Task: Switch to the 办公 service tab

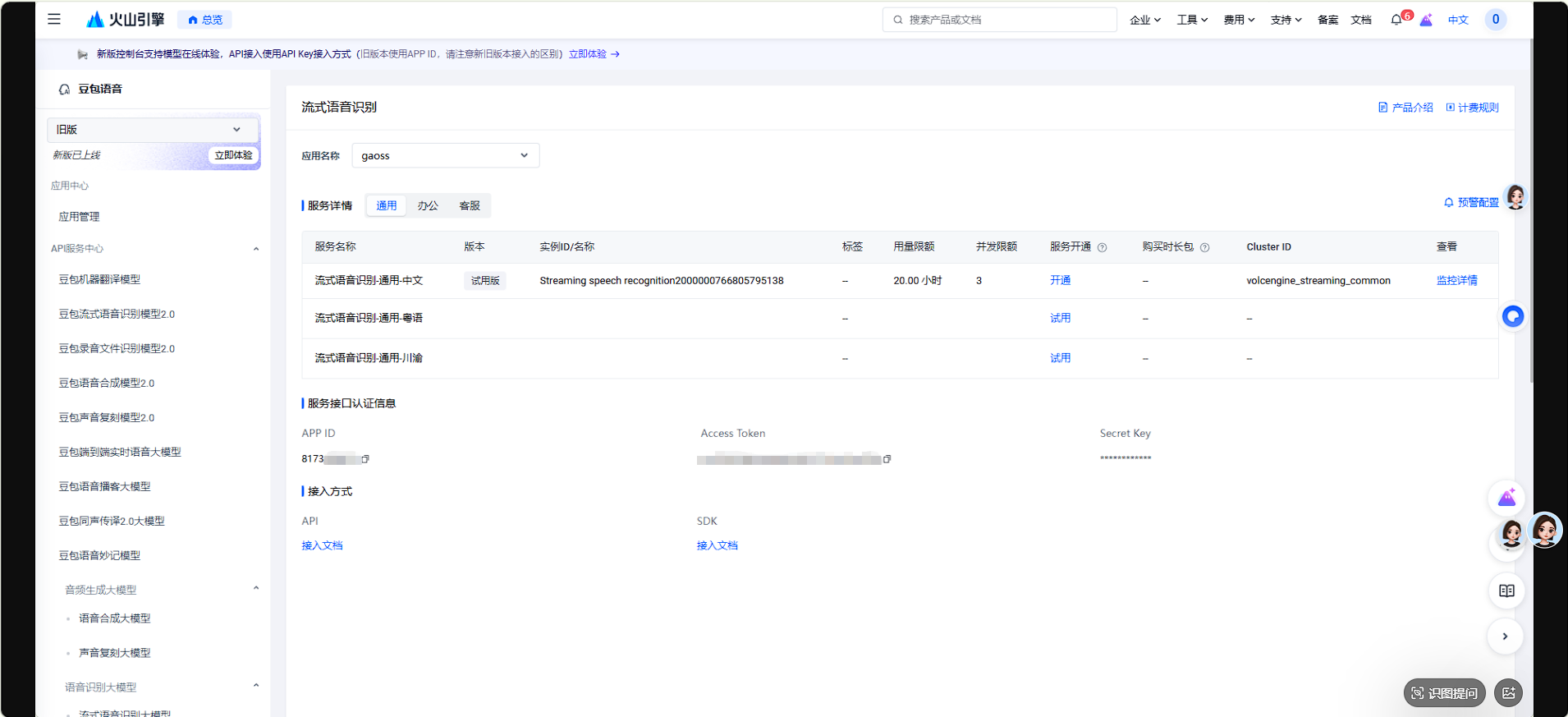Action: 428,205
